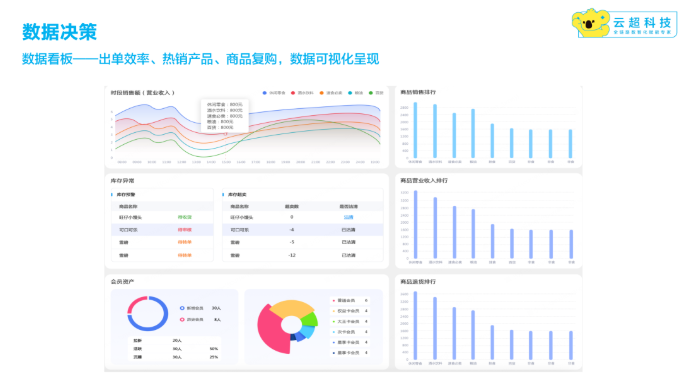Select the pie legend row with the yellow dot

350,311
